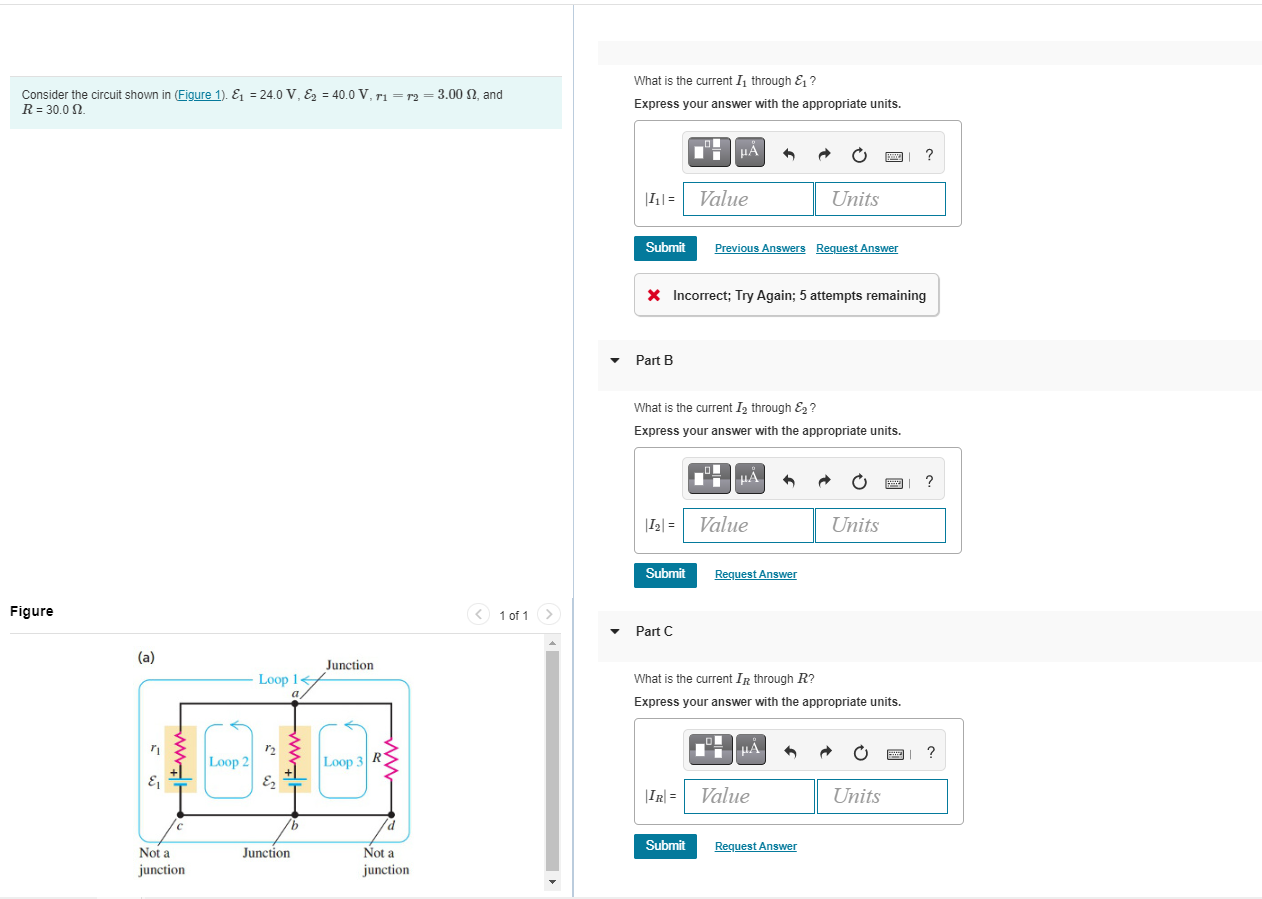Image resolution: width=1262 pixels, height=899 pixels.
Task: Submit the Part C answer for IR
Action: (665, 846)
